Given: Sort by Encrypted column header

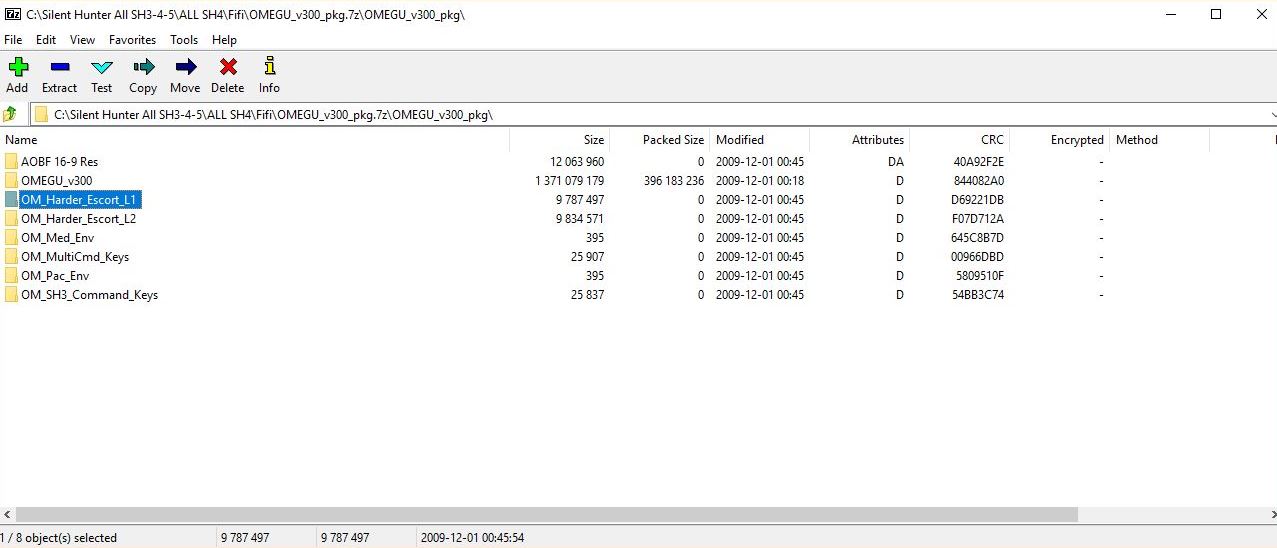Looking at the screenshot, I should tap(1060, 140).
